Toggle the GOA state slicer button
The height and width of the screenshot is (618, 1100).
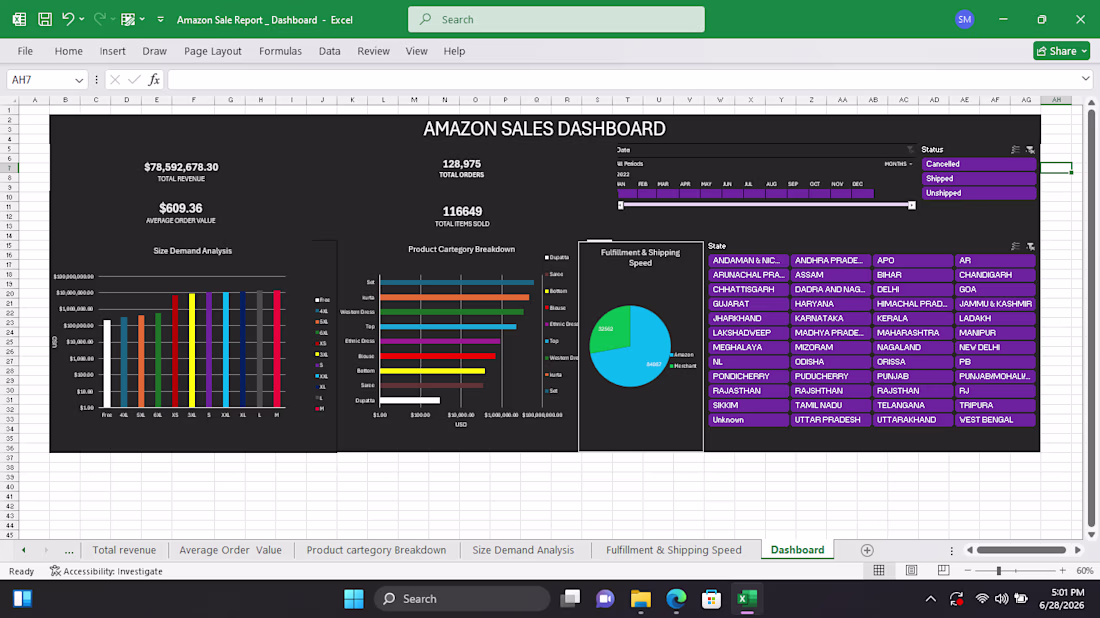point(995,290)
